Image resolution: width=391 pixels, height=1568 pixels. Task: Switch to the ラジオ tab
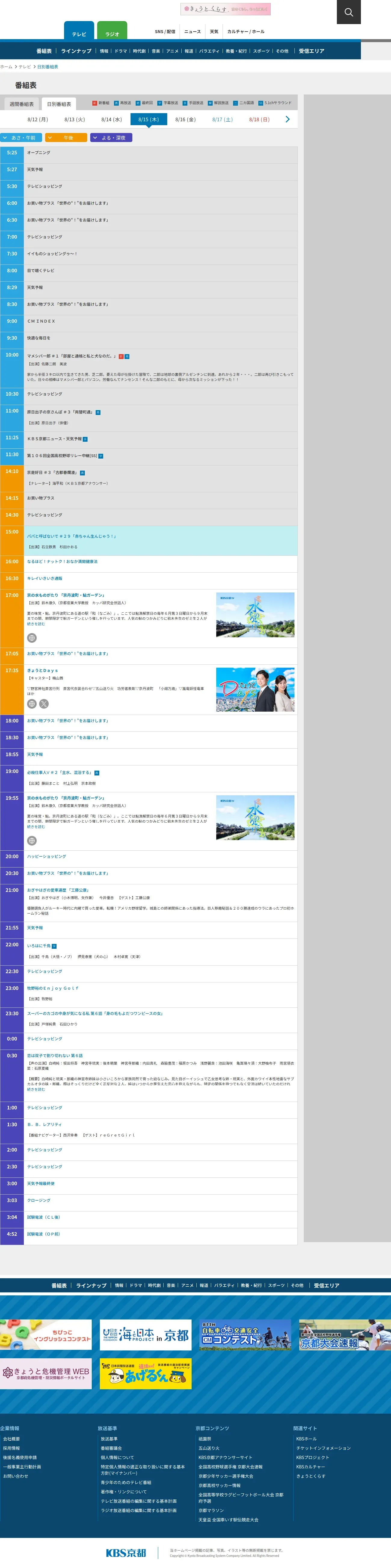[x=112, y=31]
